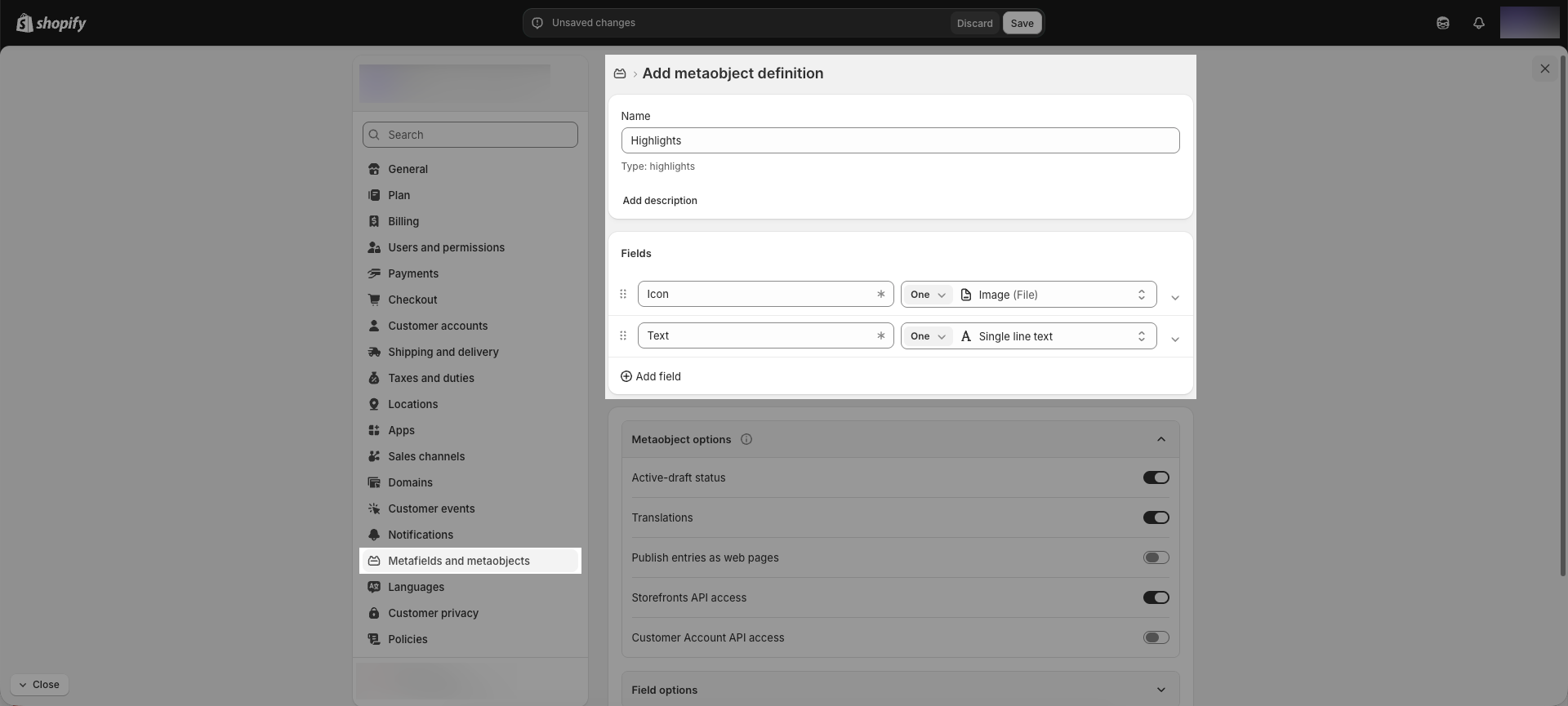Expand the Text field row details chevron
The height and width of the screenshot is (706, 1568).
point(1174,339)
